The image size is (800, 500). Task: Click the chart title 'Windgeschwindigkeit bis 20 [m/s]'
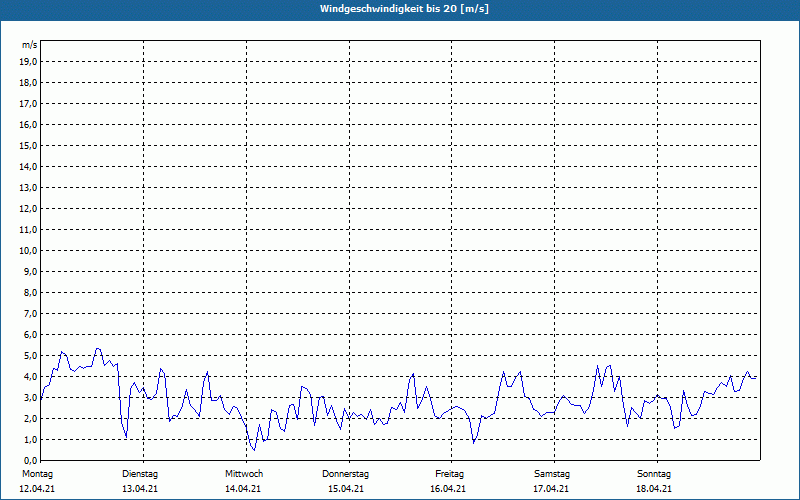click(x=404, y=9)
